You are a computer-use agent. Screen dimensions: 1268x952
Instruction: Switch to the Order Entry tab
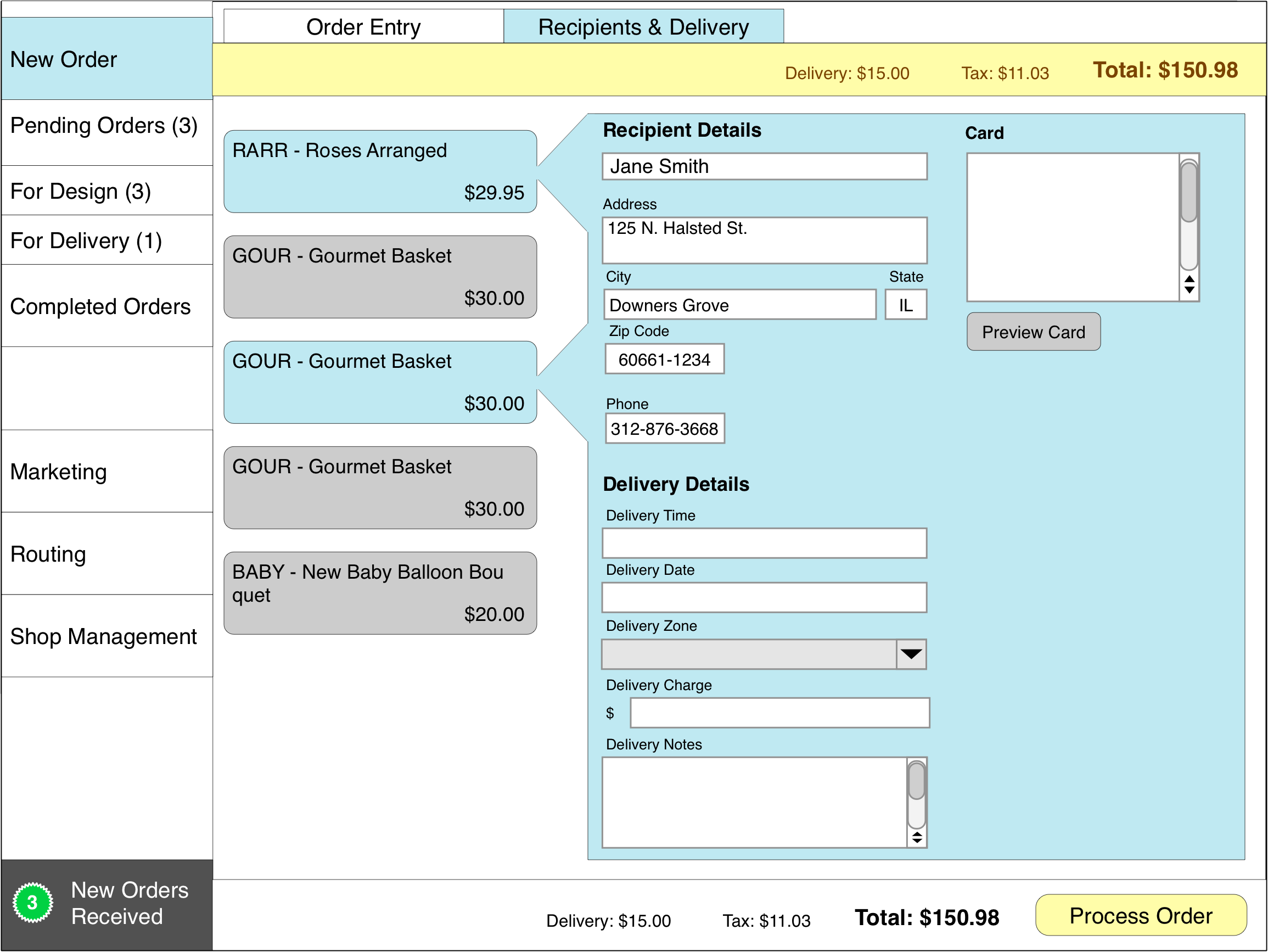[x=363, y=26]
